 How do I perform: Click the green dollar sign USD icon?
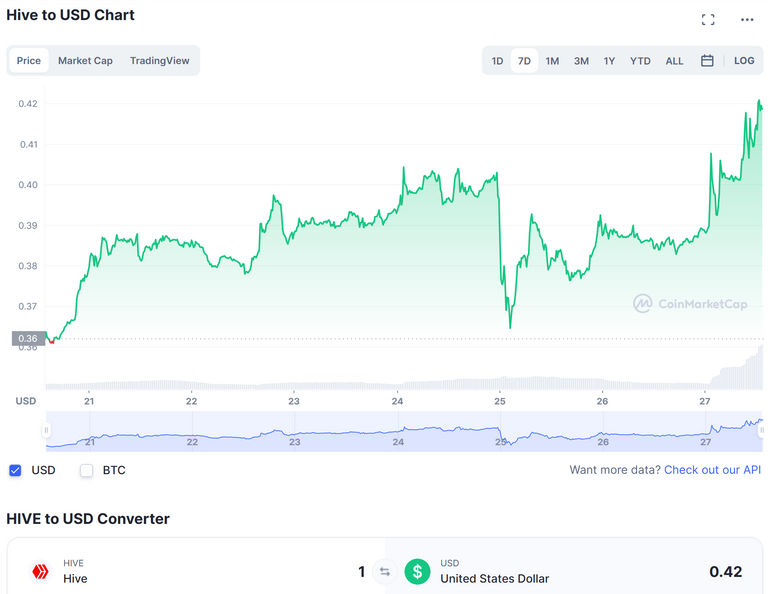pyautogui.click(x=417, y=571)
